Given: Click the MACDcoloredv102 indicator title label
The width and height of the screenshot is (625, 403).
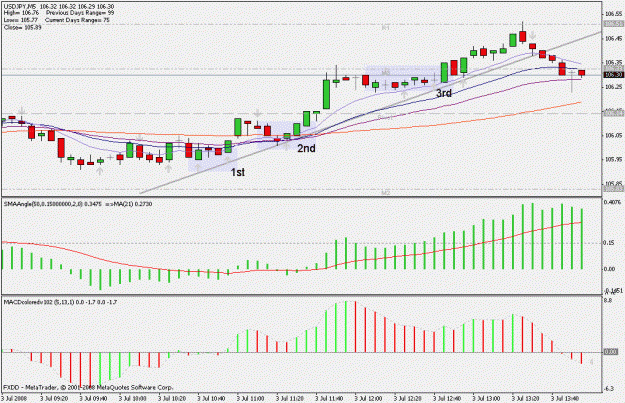Looking at the screenshot, I should [60, 303].
